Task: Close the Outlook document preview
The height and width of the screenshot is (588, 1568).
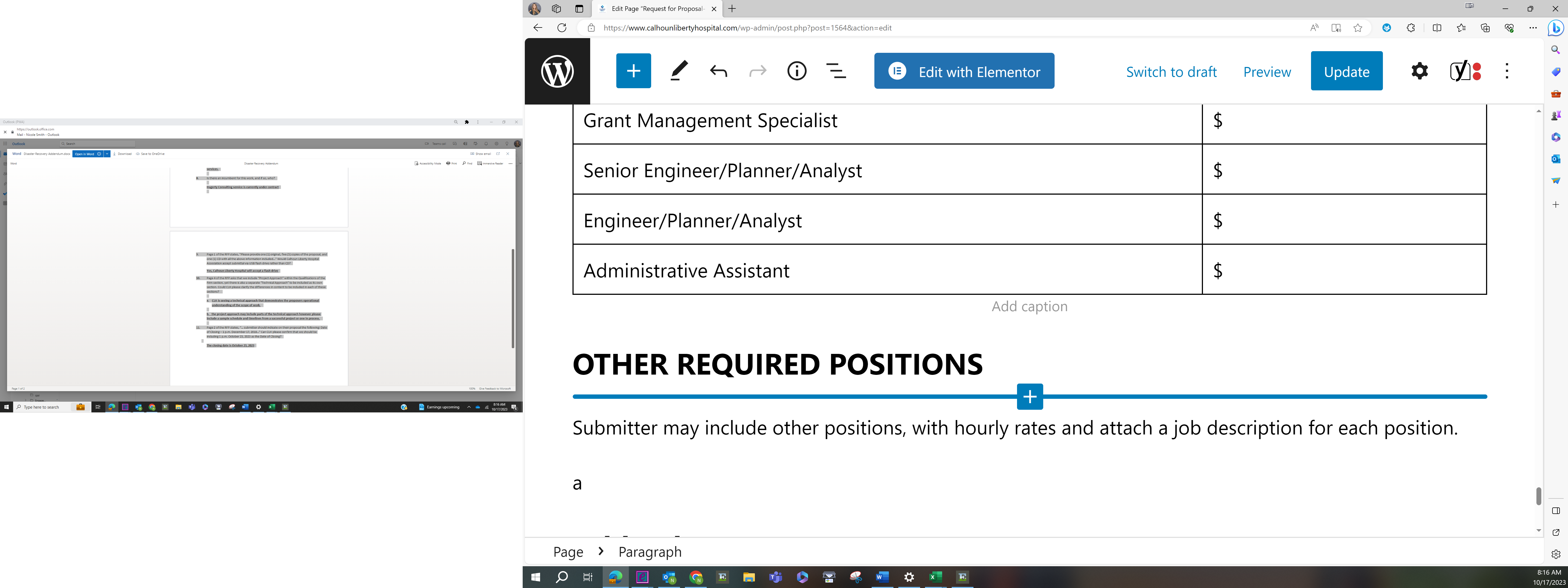Action: tap(508, 154)
